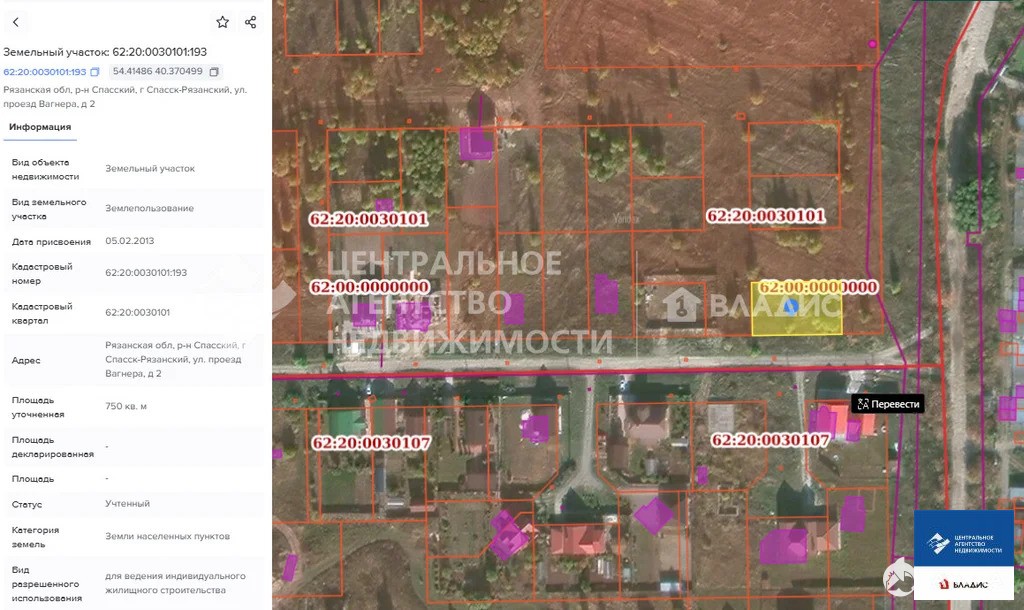The width and height of the screenshot is (1024, 610).
Task: Add parcel to favorites with star icon
Action: [222, 22]
